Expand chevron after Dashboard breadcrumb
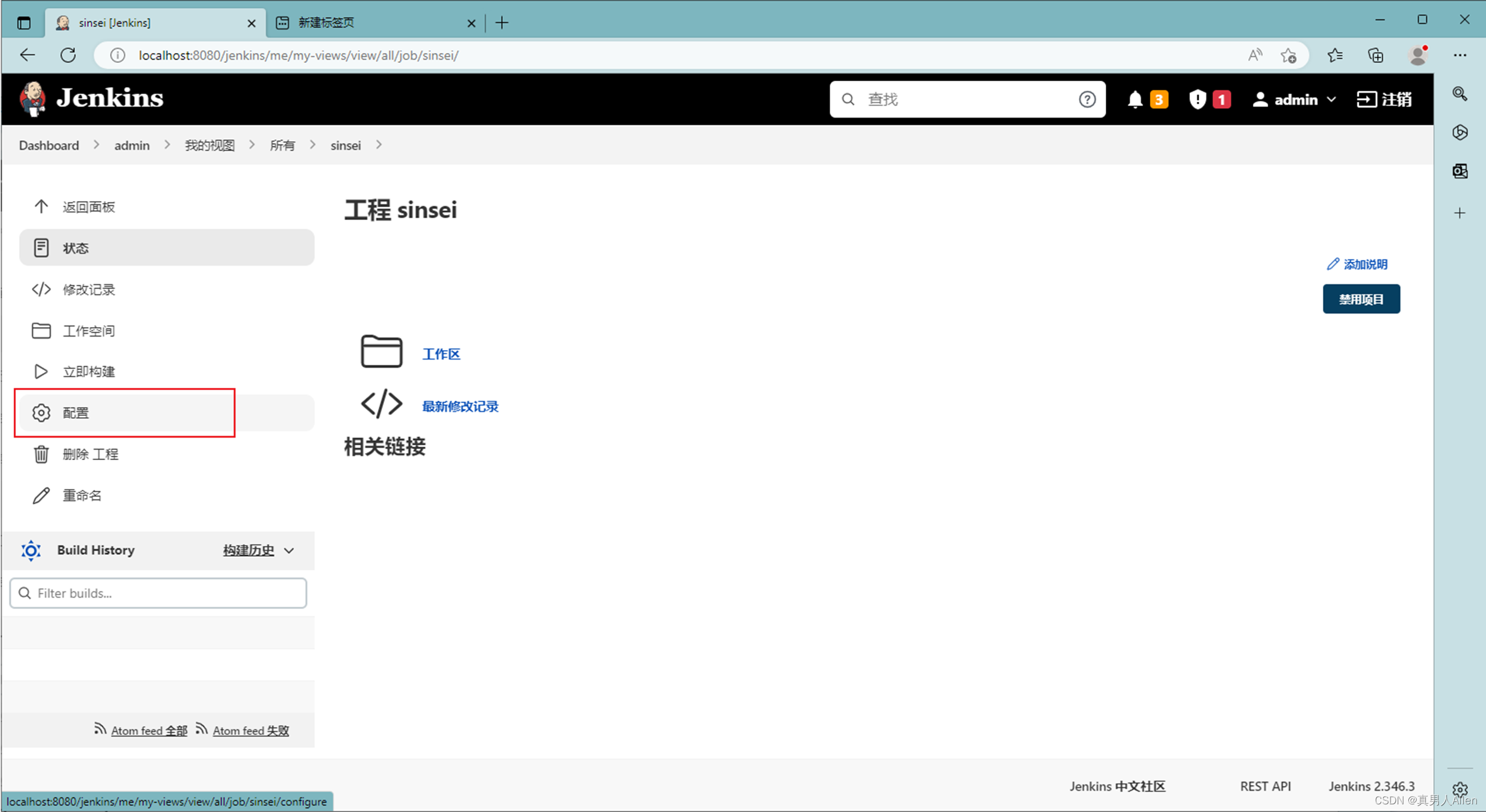This screenshot has width=1486, height=812. tap(96, 145)
